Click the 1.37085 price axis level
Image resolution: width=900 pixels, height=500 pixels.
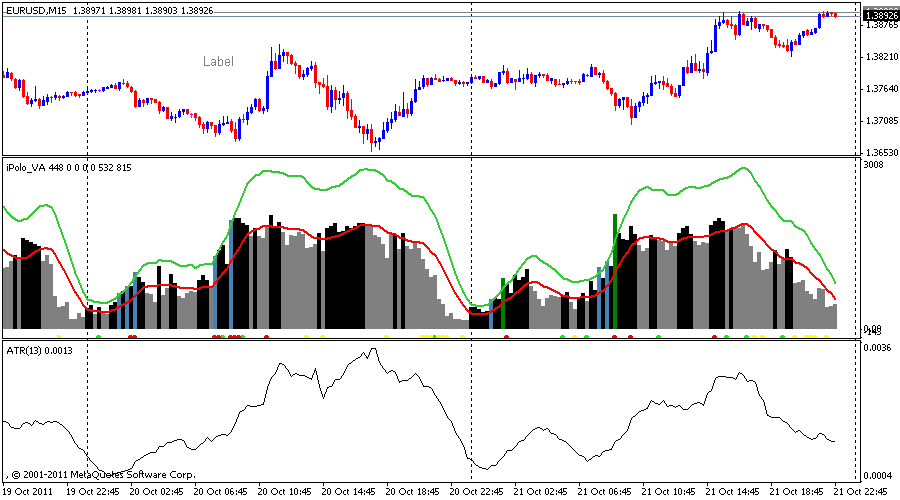point(879,122)
